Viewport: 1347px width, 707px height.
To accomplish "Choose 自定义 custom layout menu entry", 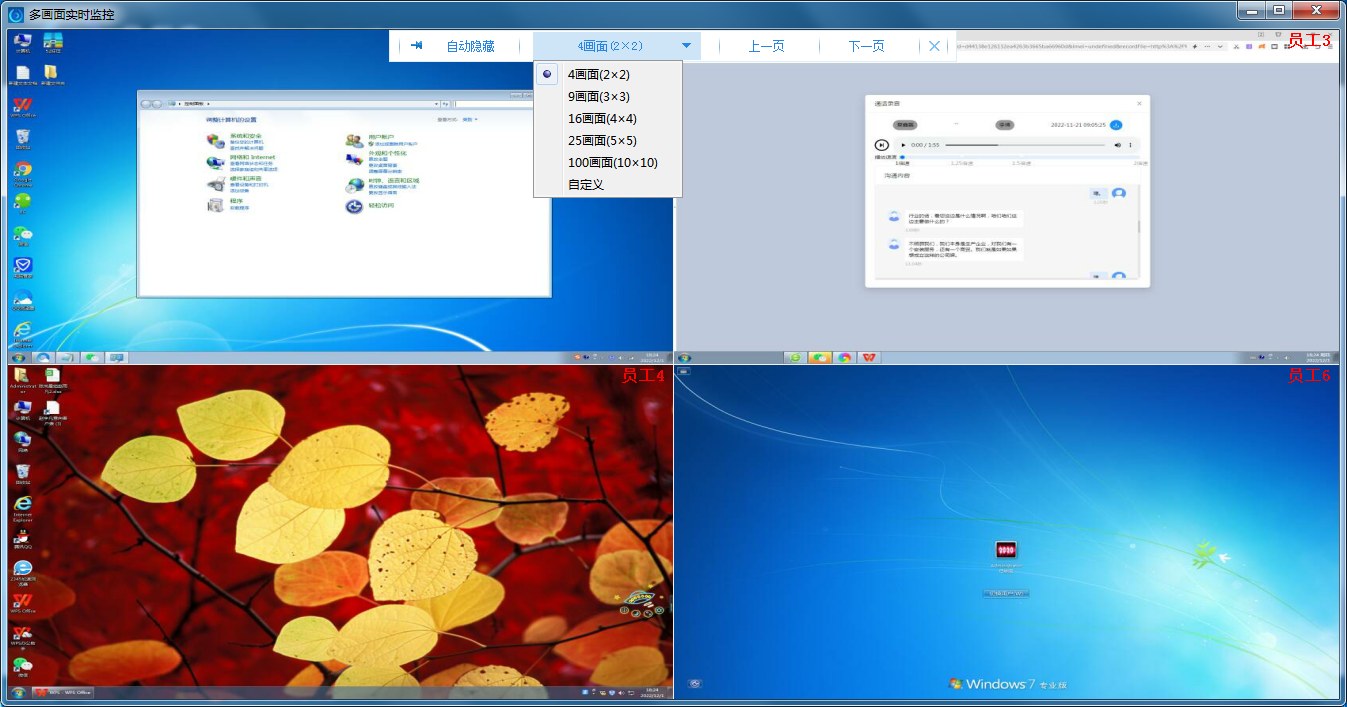I will 586,184.
